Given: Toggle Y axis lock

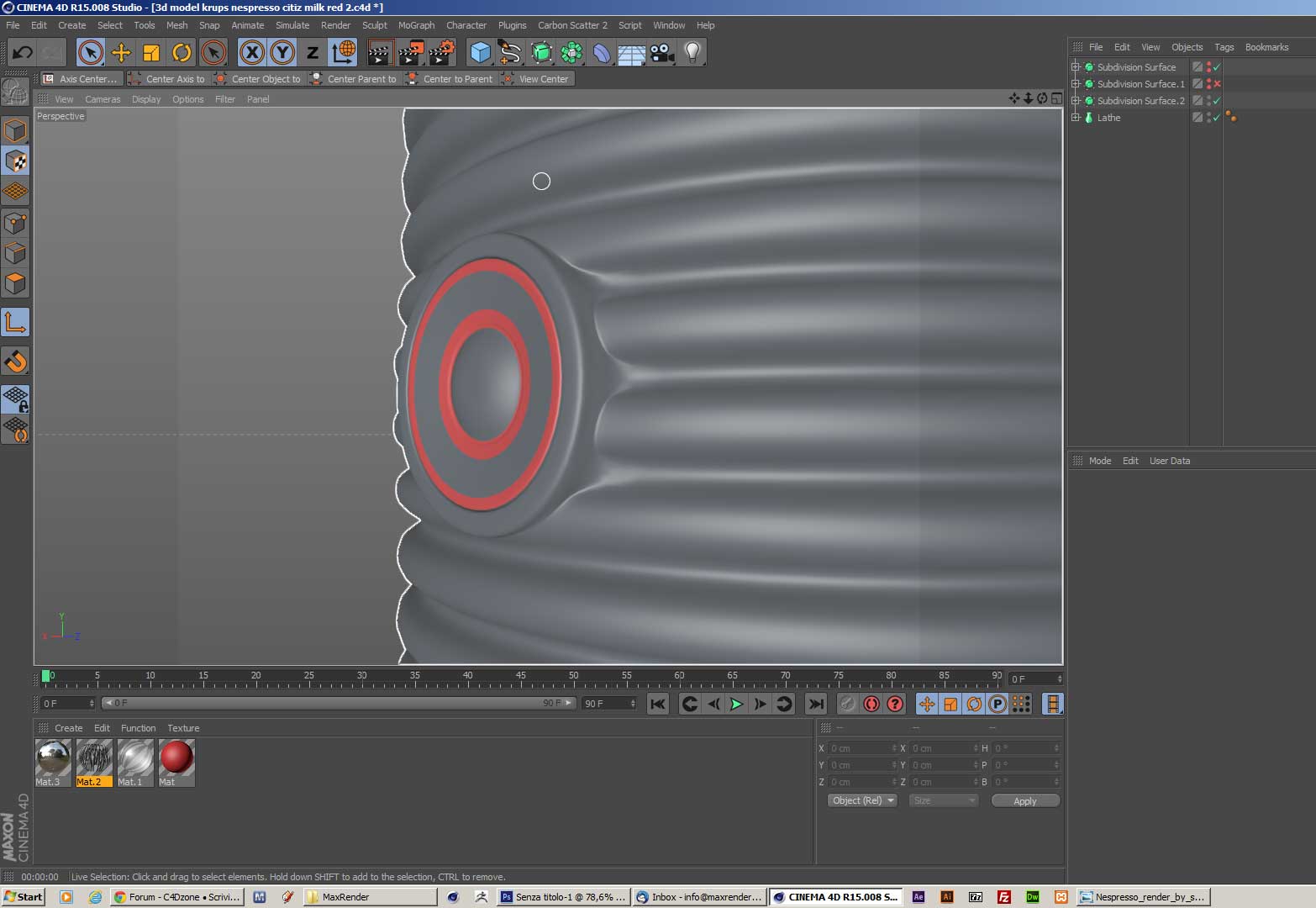Looking at the screenshot, I should point(282,52).
